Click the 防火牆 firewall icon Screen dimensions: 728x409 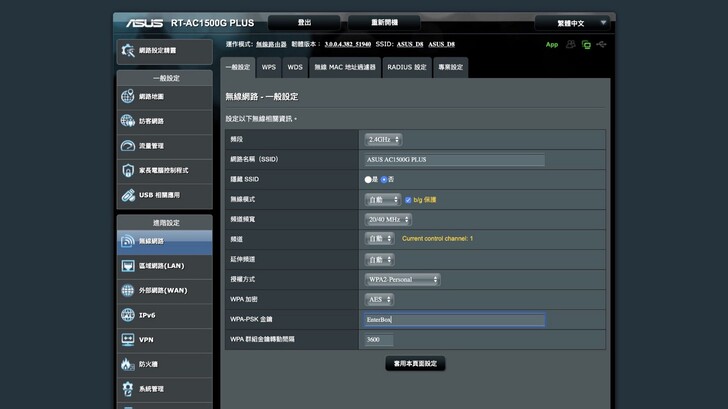(x=128, y=364)
